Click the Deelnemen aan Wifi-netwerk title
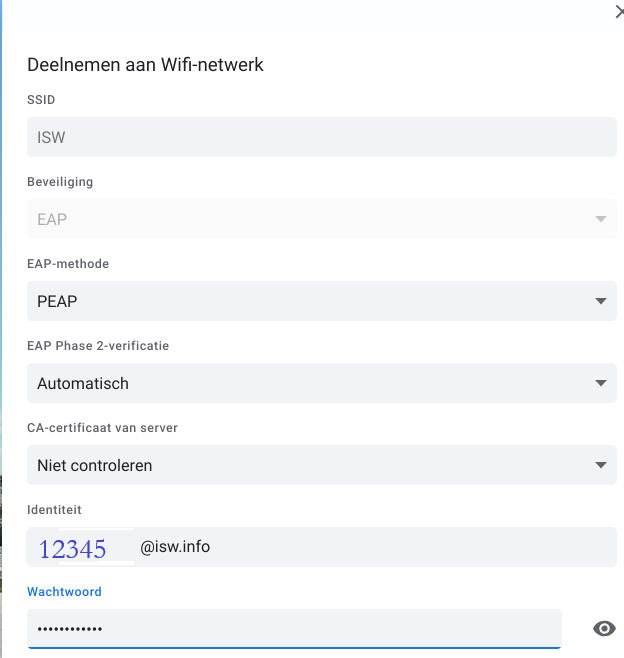 (145, 65)
